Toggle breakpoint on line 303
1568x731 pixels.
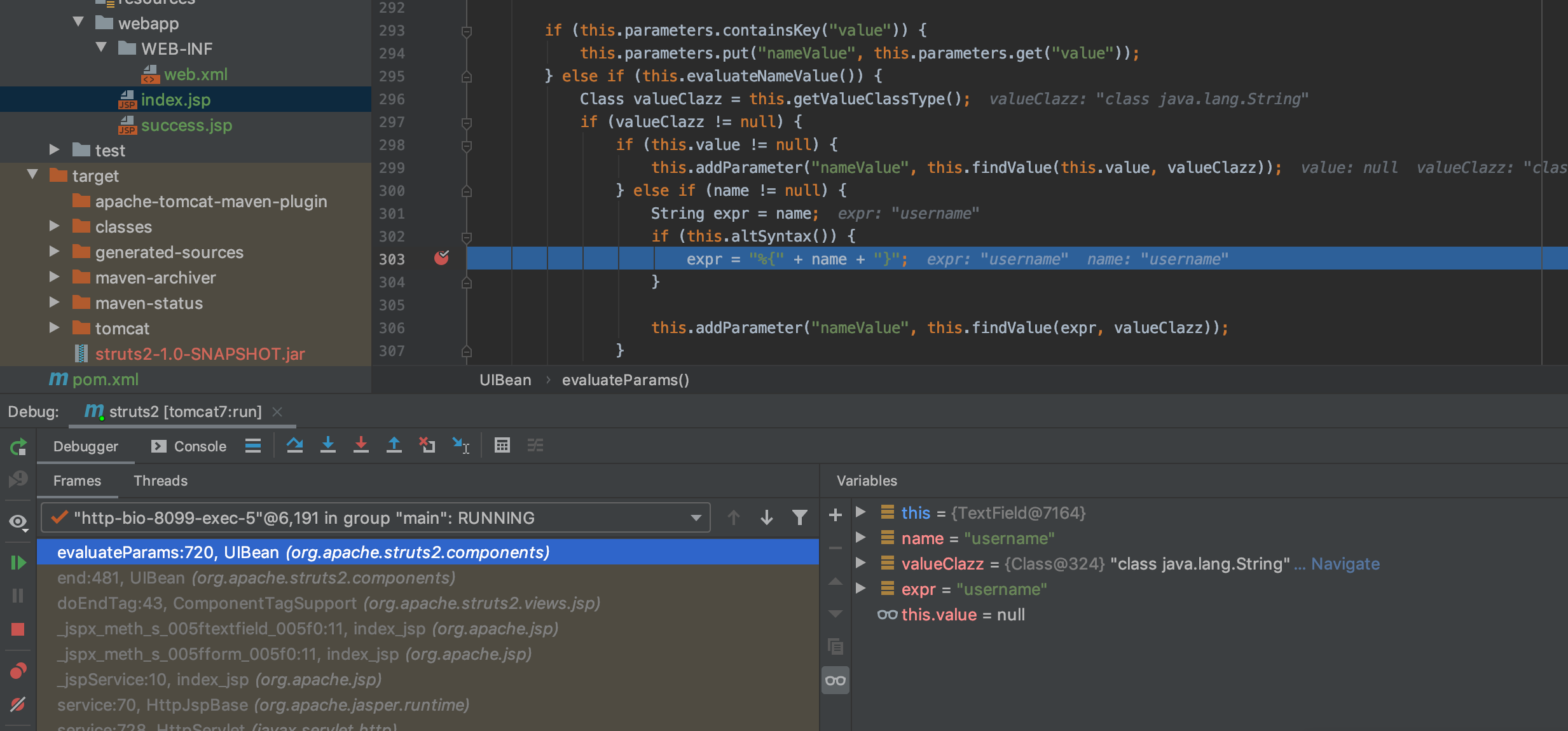pyautogui.click(x=441, y=258)
